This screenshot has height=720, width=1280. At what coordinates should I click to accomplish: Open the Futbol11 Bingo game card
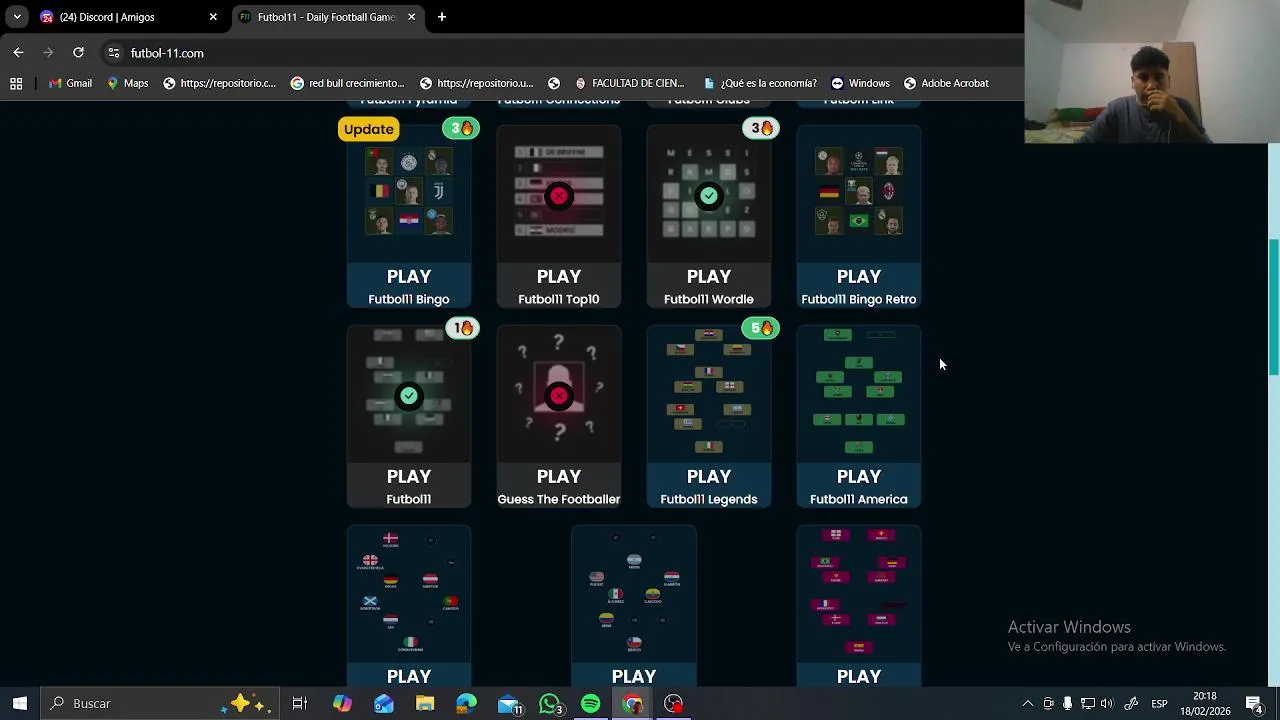coord(409,216)
